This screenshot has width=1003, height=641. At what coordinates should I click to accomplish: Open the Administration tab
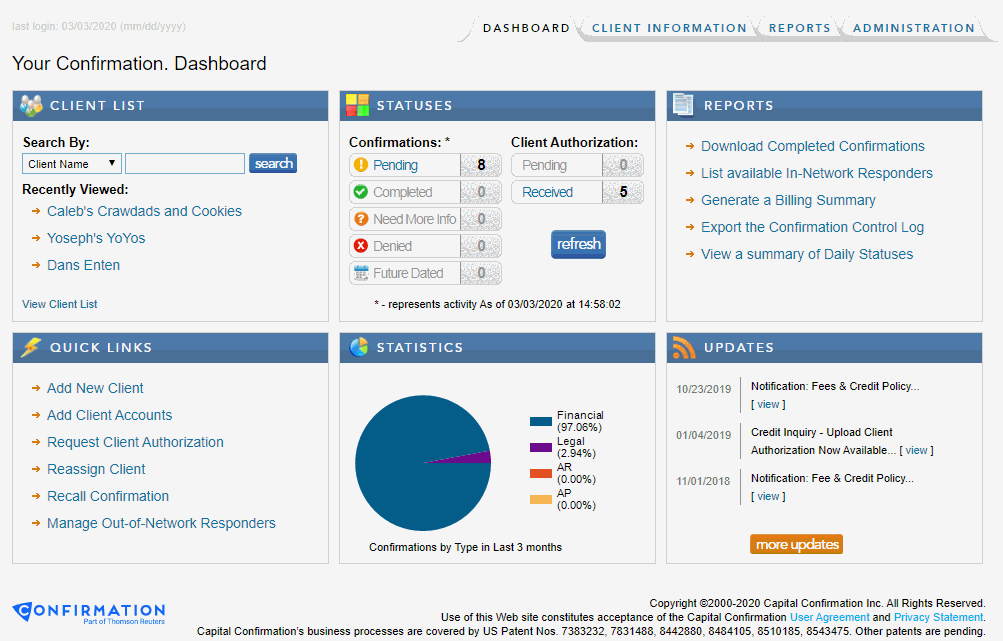point(913,28)
